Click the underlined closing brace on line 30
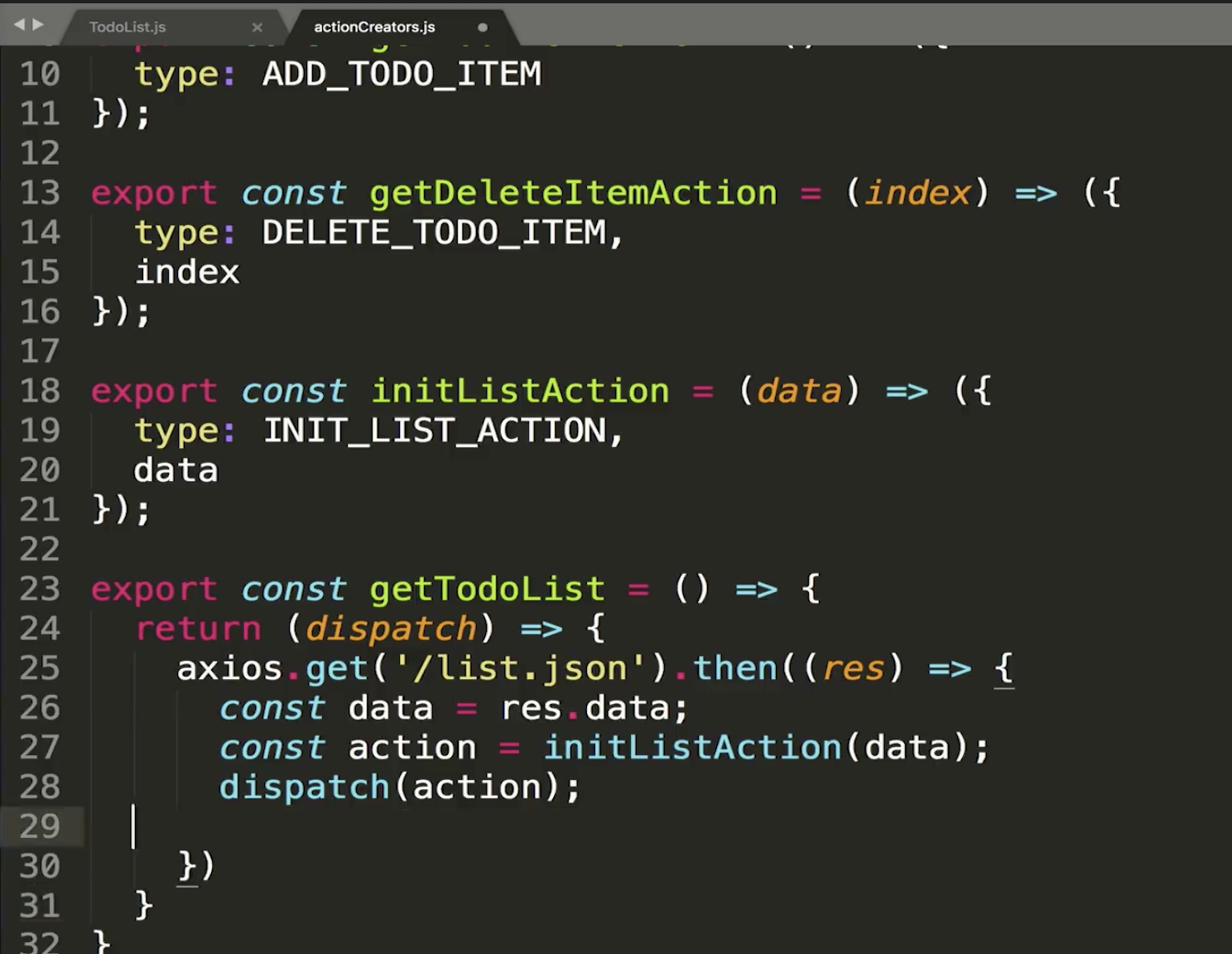 (187, 866)
